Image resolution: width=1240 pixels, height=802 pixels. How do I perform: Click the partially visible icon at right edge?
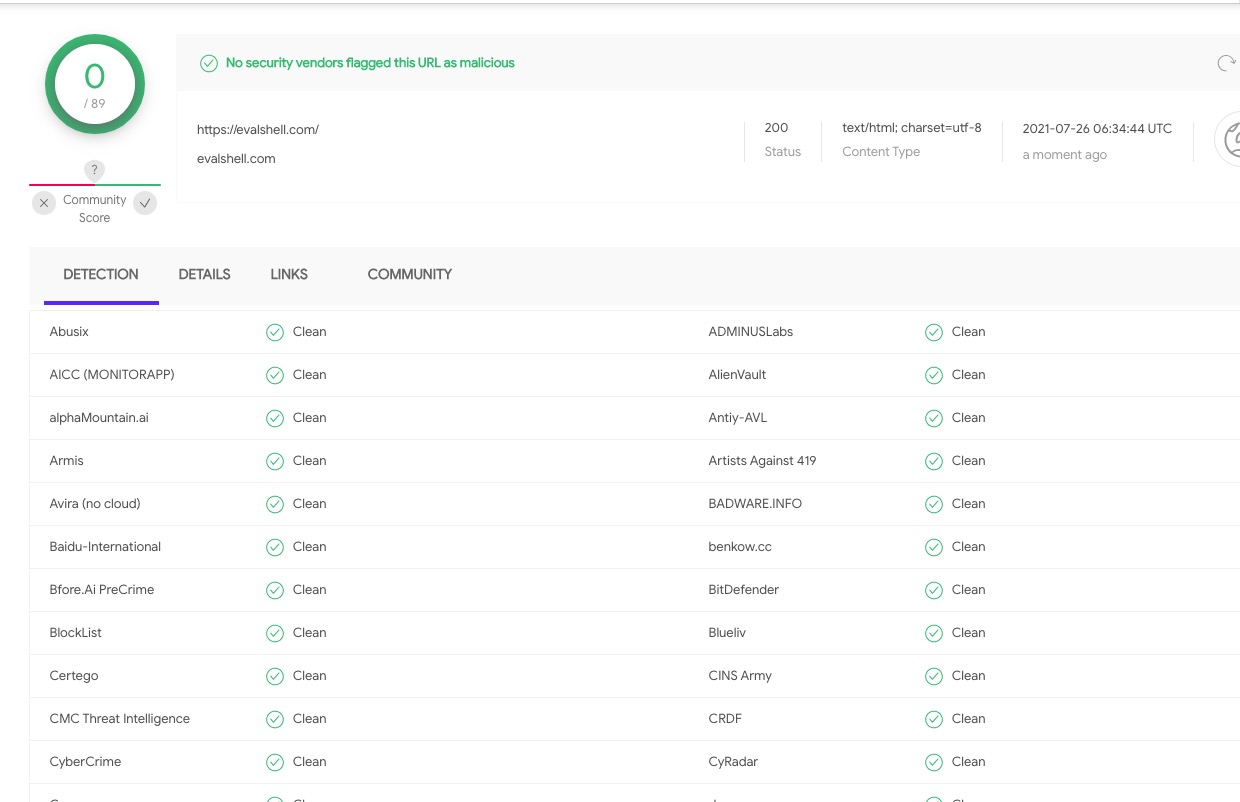point(1229,140)
